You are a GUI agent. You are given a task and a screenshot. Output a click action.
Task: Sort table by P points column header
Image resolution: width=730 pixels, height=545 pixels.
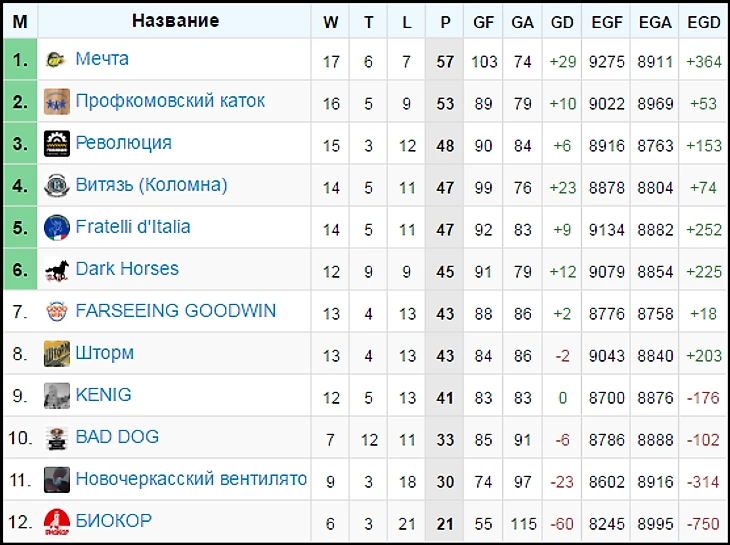pos(445,21)
